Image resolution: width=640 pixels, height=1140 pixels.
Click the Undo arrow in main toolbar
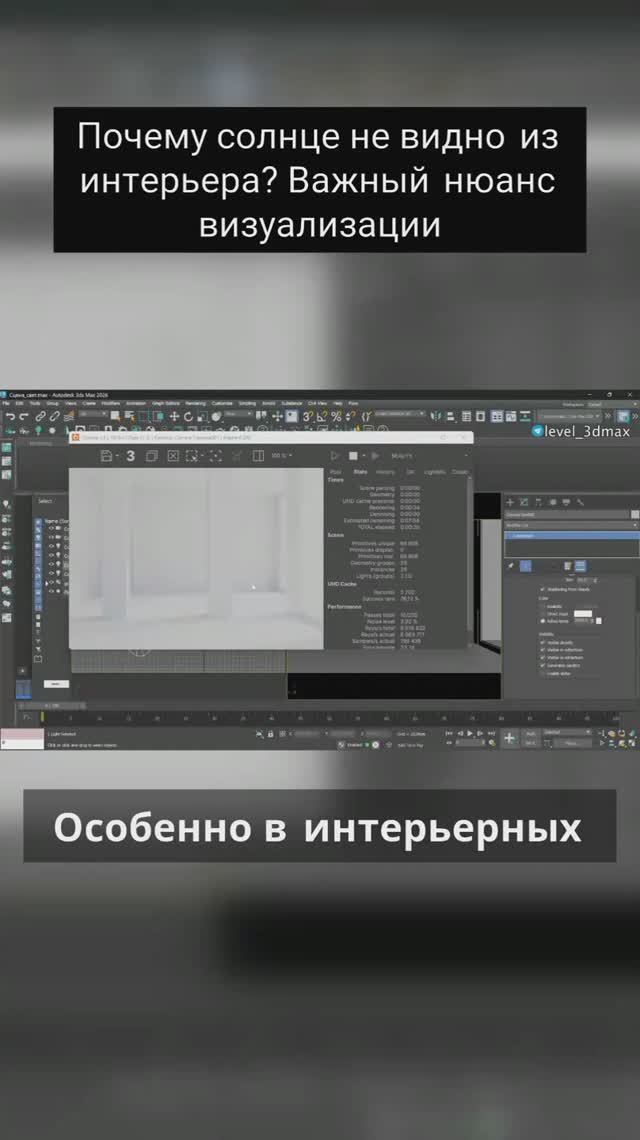coord(10,416)
